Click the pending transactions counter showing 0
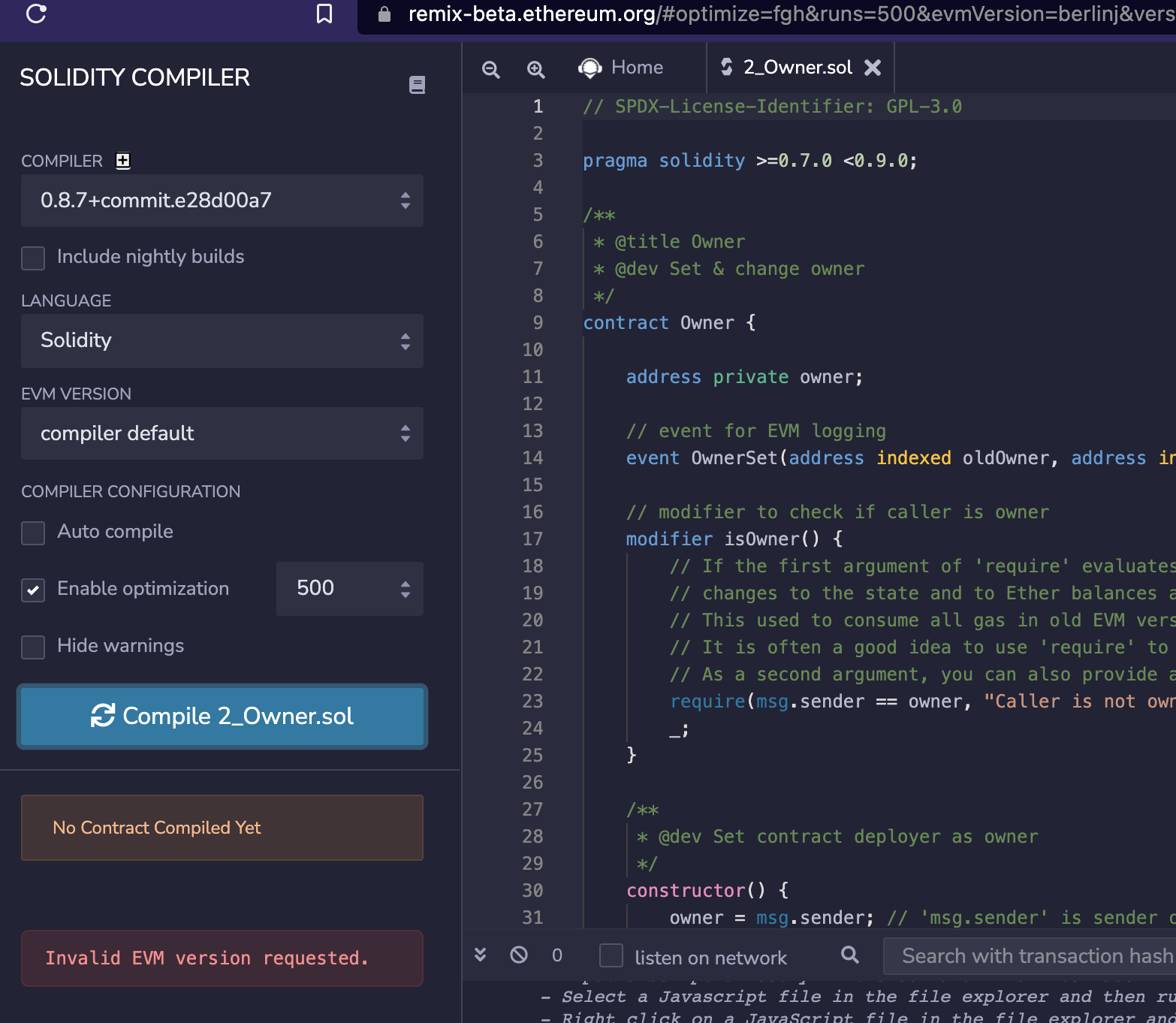Image resolution: width=1176 pixels, height=1023 pixels. pyautogui.click(x=557, y=955)
